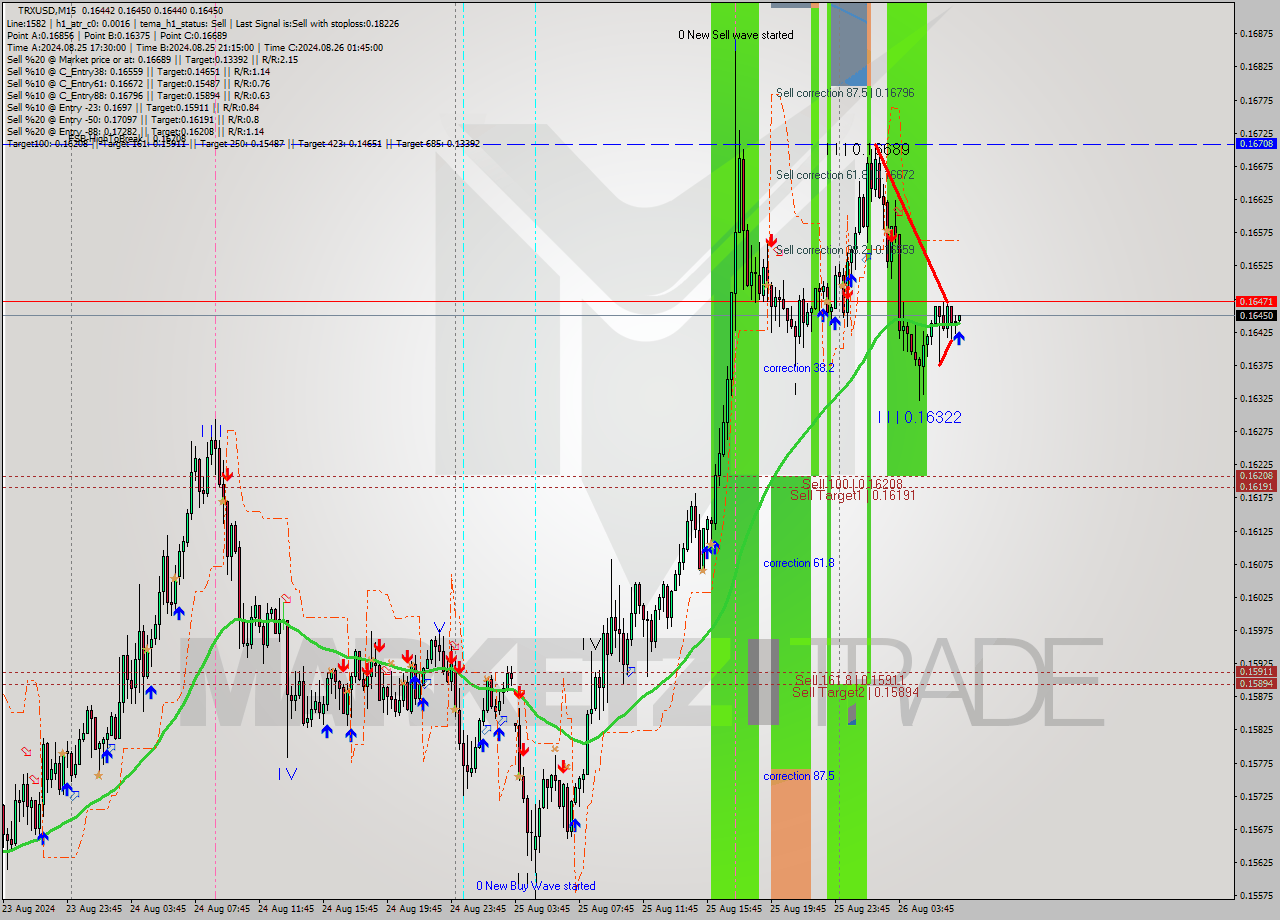Select the 'correction 87.5' blue label

tap(798, 776)
